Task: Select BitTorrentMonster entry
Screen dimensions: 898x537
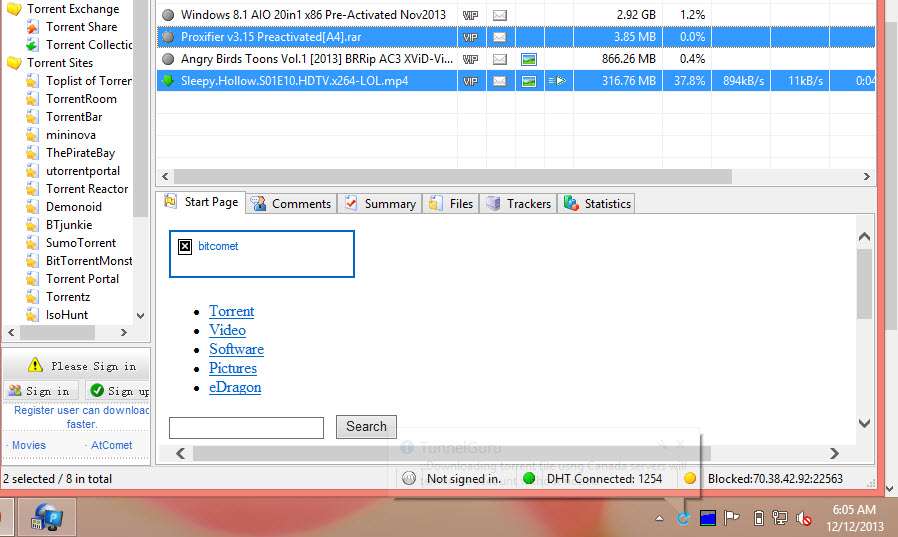Action: pyautogui.click(x=89, y=261)
